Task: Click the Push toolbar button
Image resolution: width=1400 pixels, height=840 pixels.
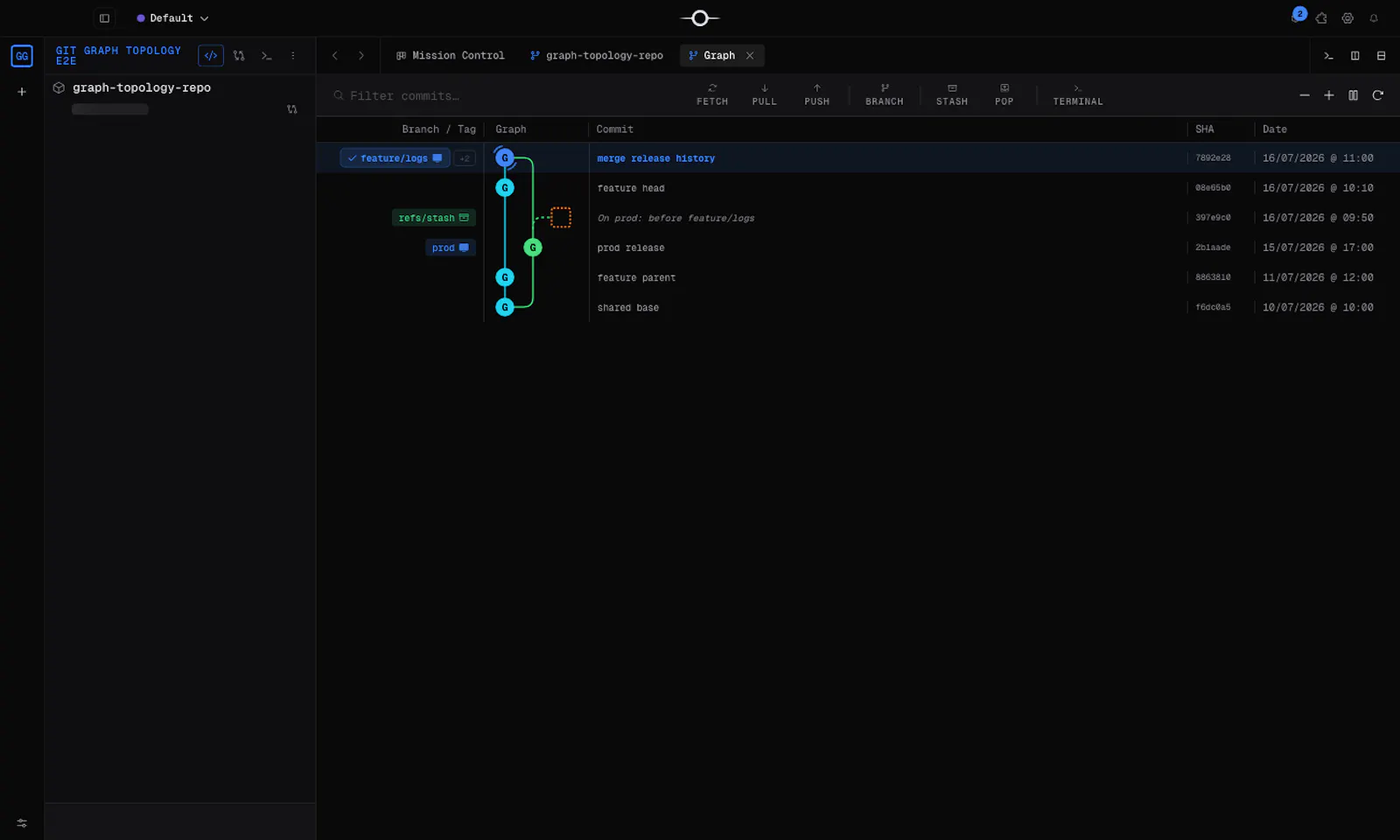Action: tap(816, 94)
